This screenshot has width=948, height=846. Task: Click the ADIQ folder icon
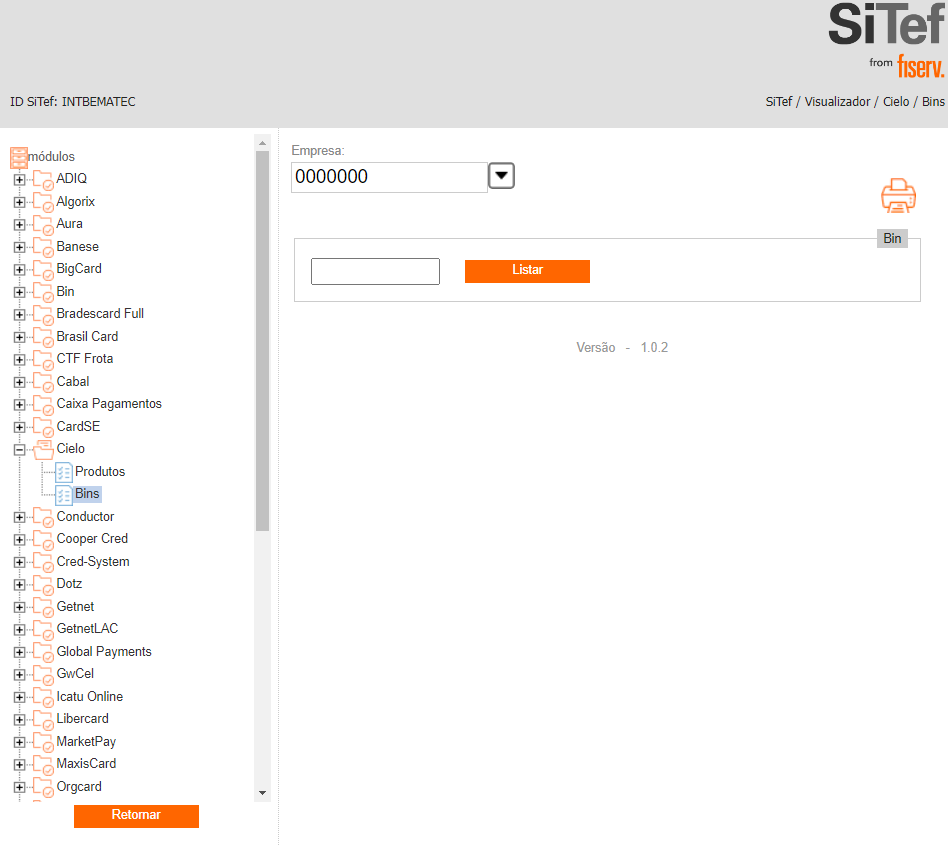point(43,180)
